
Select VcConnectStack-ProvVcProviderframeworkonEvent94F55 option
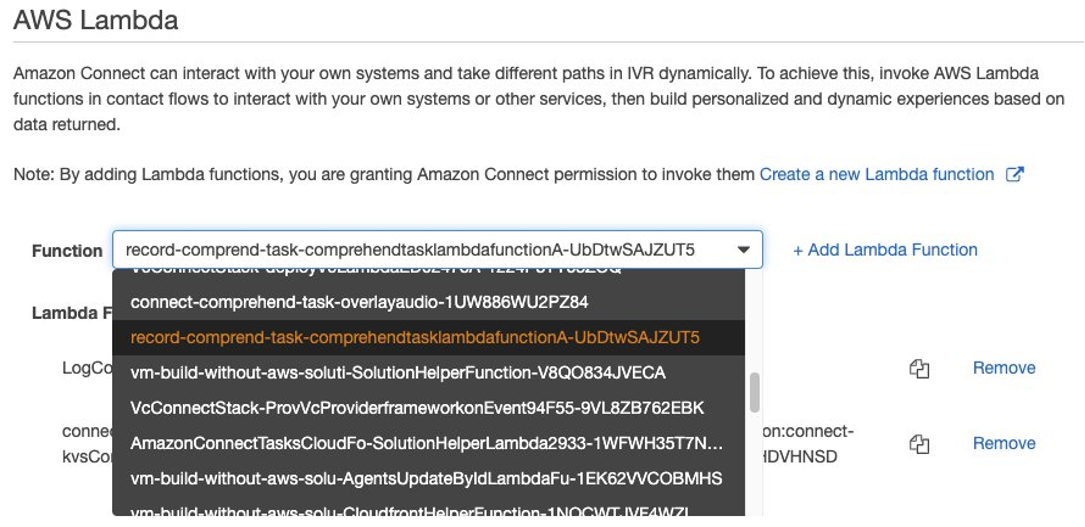coord(428,408)
